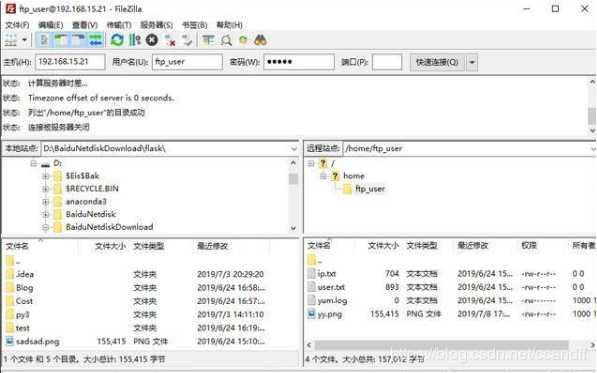Search for files with binoculars icon
The width and height of the screenshot is (597, 373).
tap(260, 40)
